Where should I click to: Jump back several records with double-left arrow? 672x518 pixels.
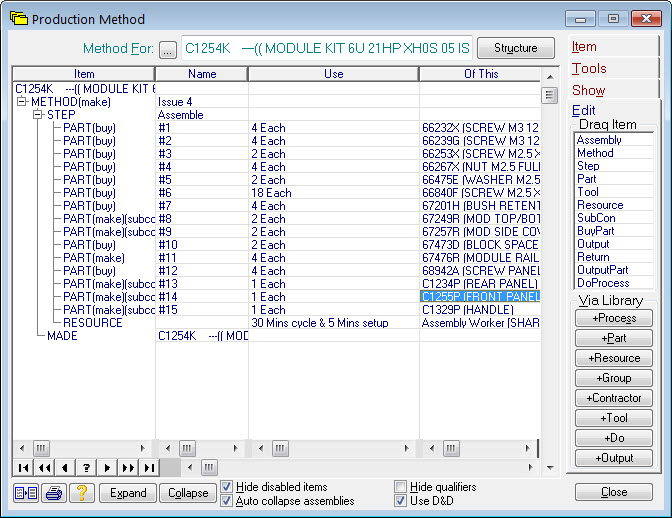tap(44, 467)
